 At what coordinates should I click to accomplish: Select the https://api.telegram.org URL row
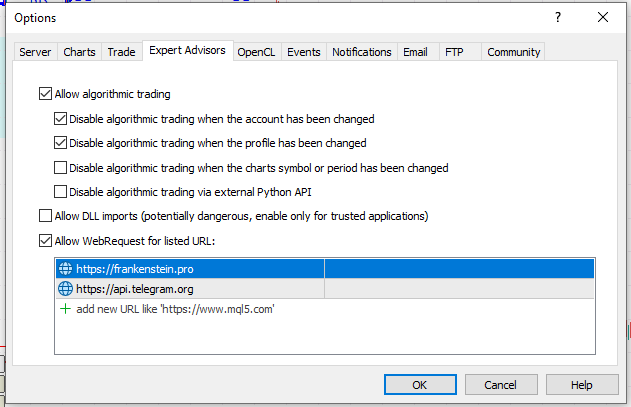coord(190,289)
